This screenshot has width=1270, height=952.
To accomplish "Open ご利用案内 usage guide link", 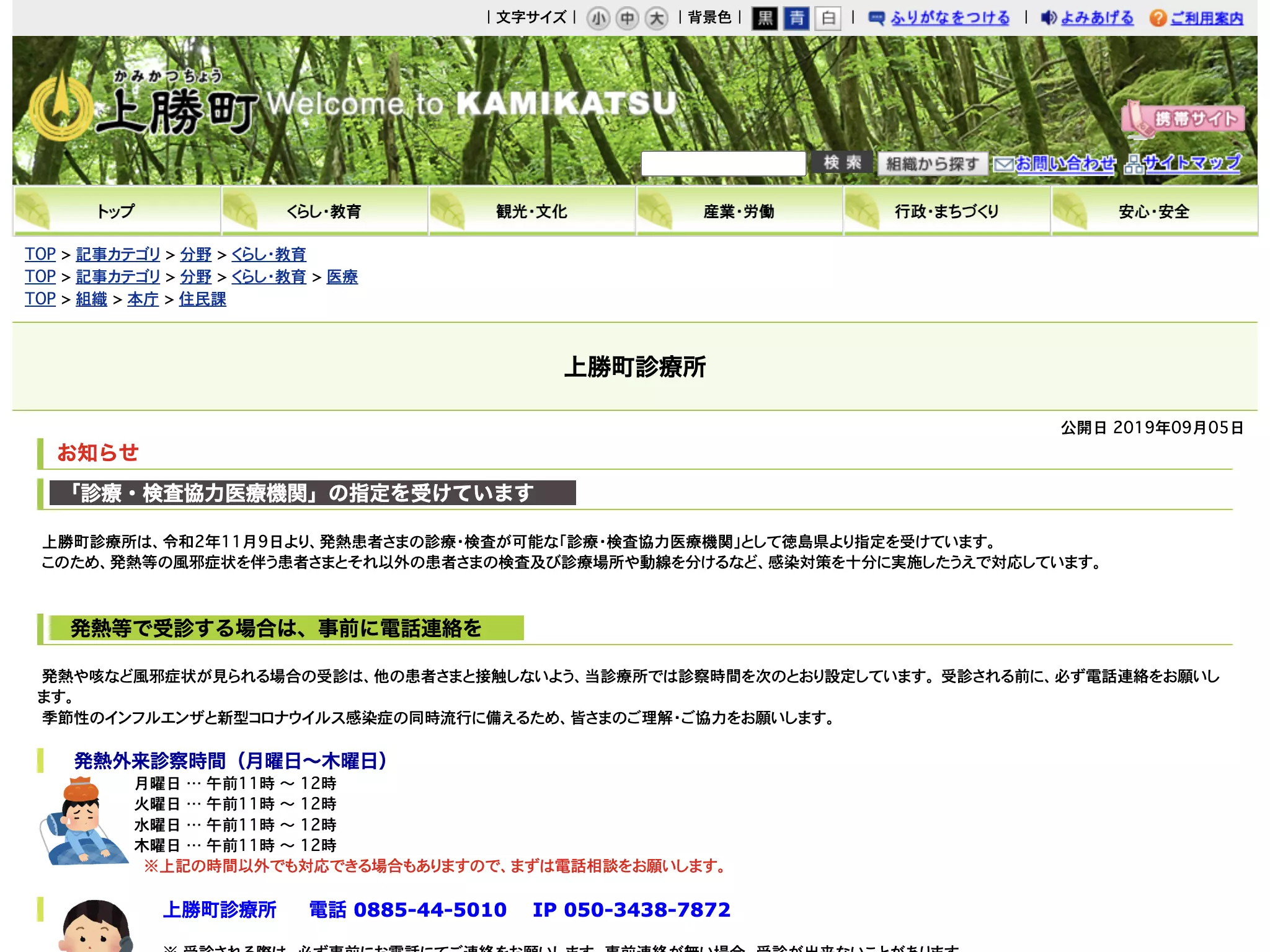I will pyautogui.click(x=1206, y=18).
